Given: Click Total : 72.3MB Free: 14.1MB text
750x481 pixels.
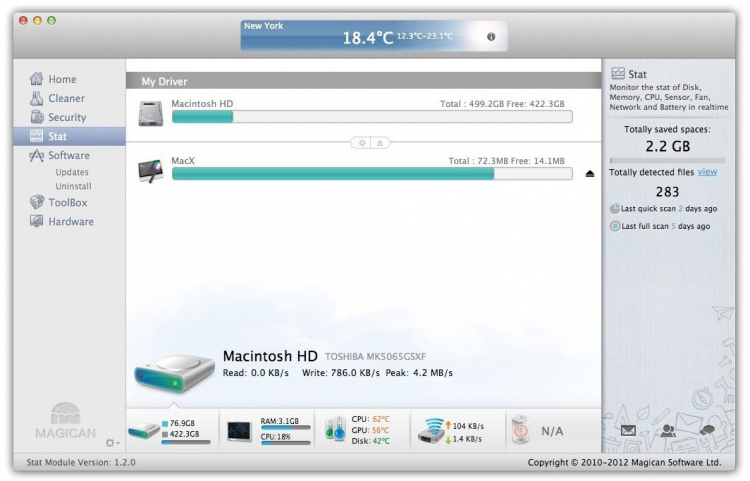Looking at the screenshot, I should 507,161.
